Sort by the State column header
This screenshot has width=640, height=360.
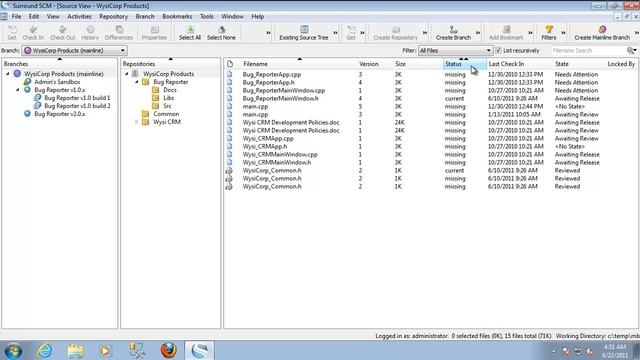tap(562, 64)
